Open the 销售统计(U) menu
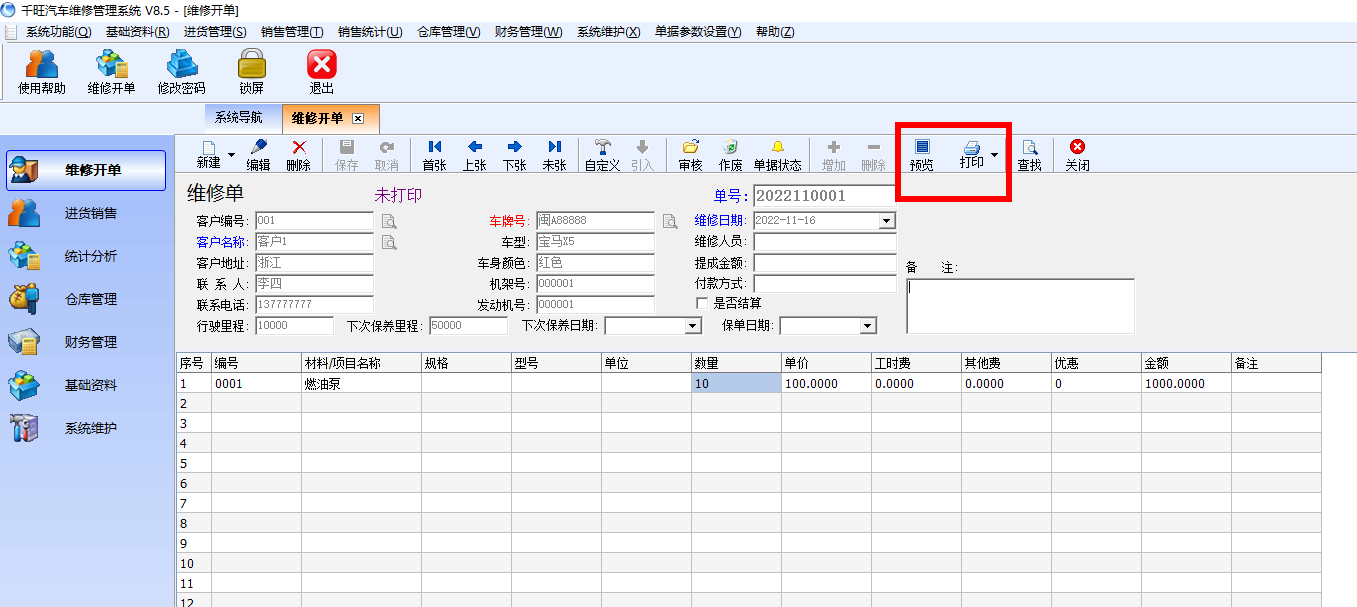1357x607 pixels. coord(370,32)
